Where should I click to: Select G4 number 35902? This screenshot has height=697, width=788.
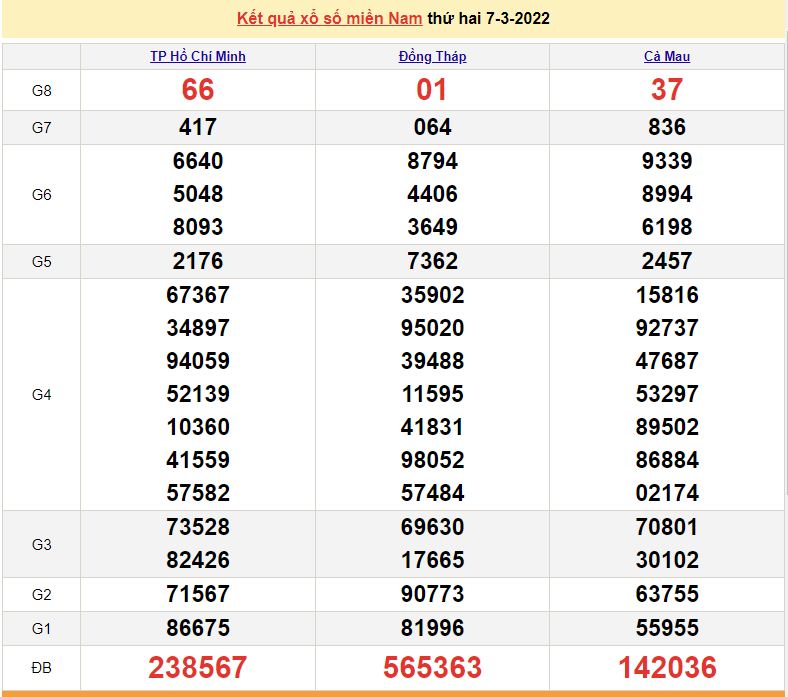(432, 295)
